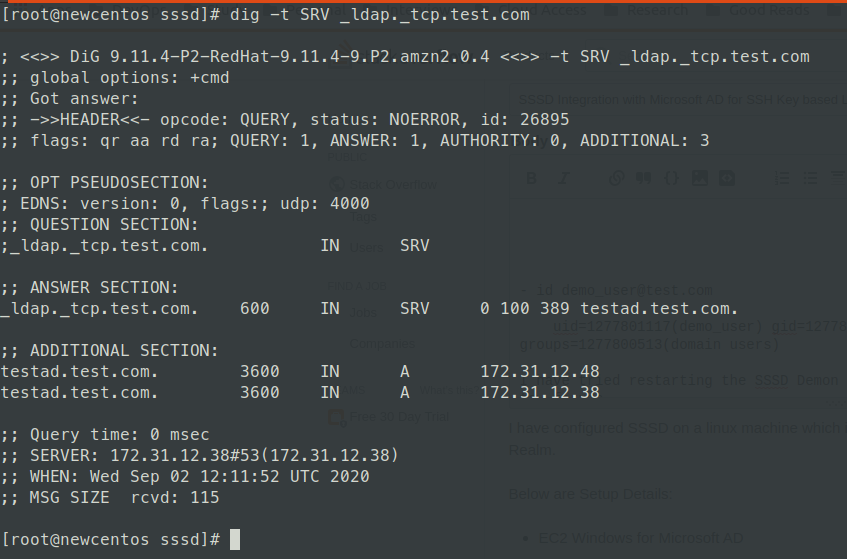
Task: Click the SSSD Integration question title field
Action: [x=680, y=100]
